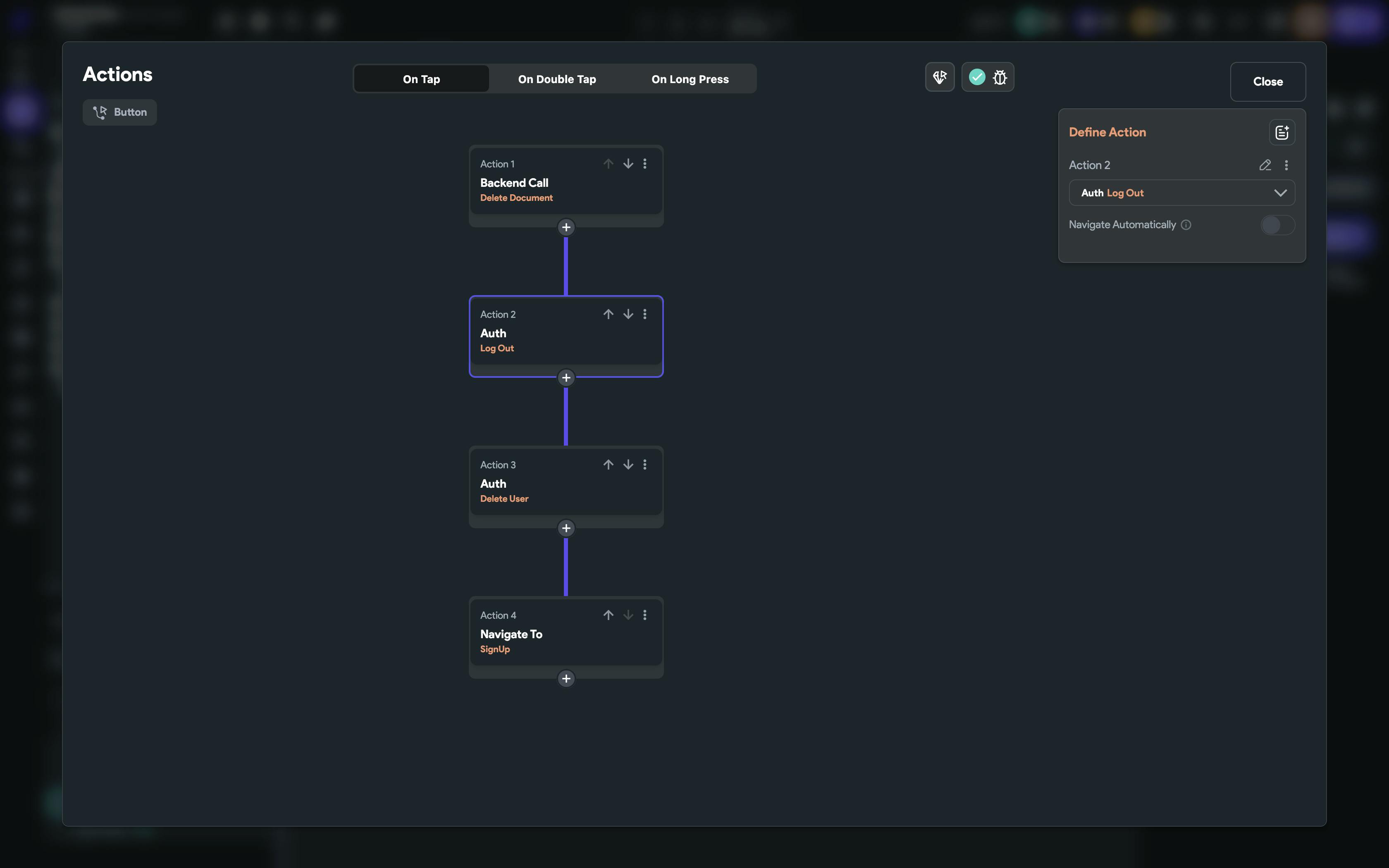Toggle Navigate Automatically switch

(x=1277, y=225)
